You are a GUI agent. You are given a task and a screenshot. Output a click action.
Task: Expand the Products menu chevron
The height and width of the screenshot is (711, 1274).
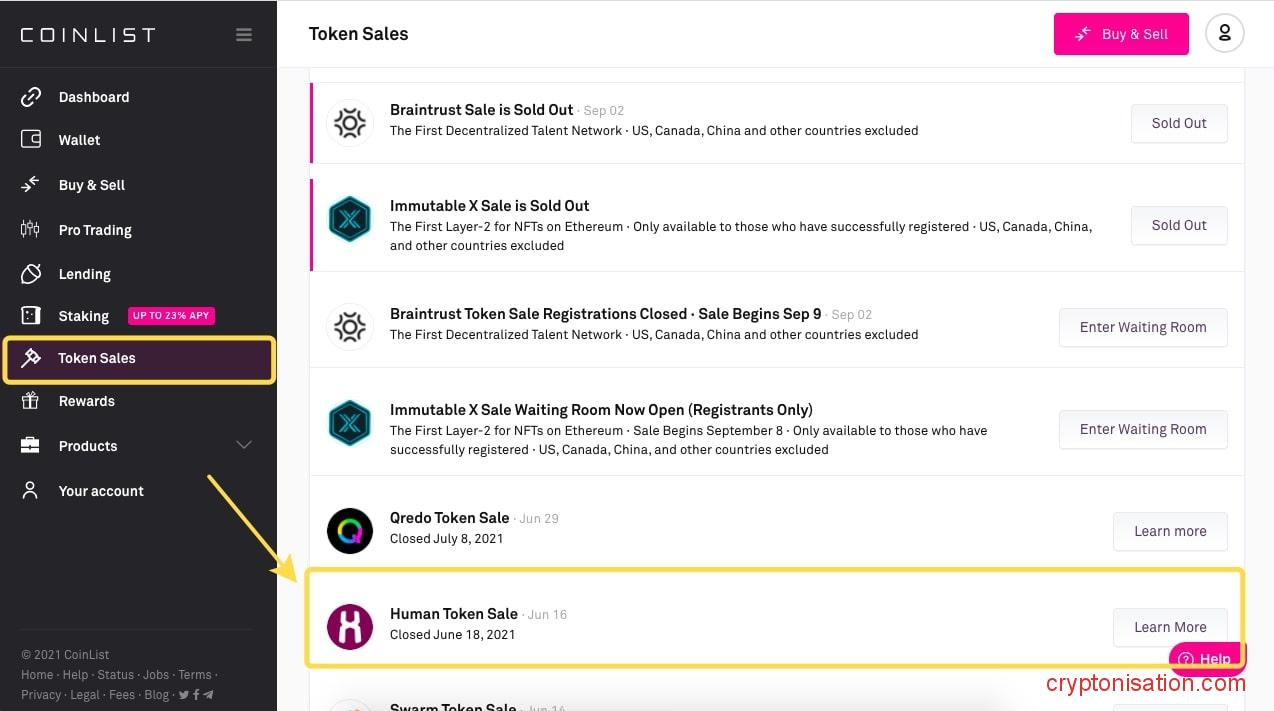244,445
